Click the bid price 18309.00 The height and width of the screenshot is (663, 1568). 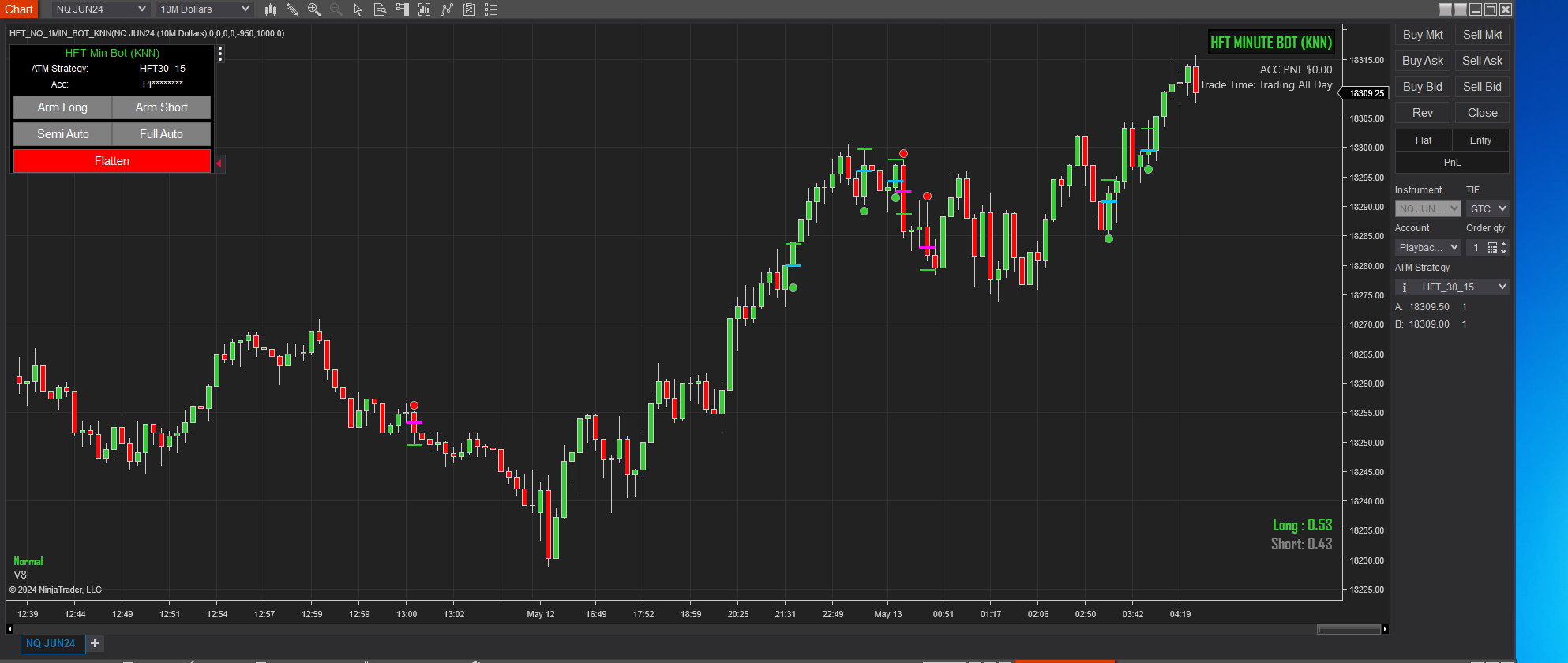tap(1429, 324)
